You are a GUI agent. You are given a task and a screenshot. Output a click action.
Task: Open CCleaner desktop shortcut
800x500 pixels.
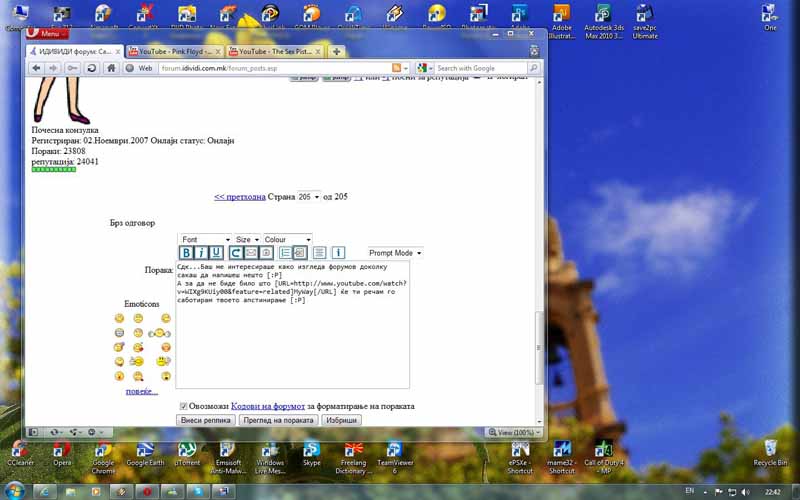(x=20, y=454)
